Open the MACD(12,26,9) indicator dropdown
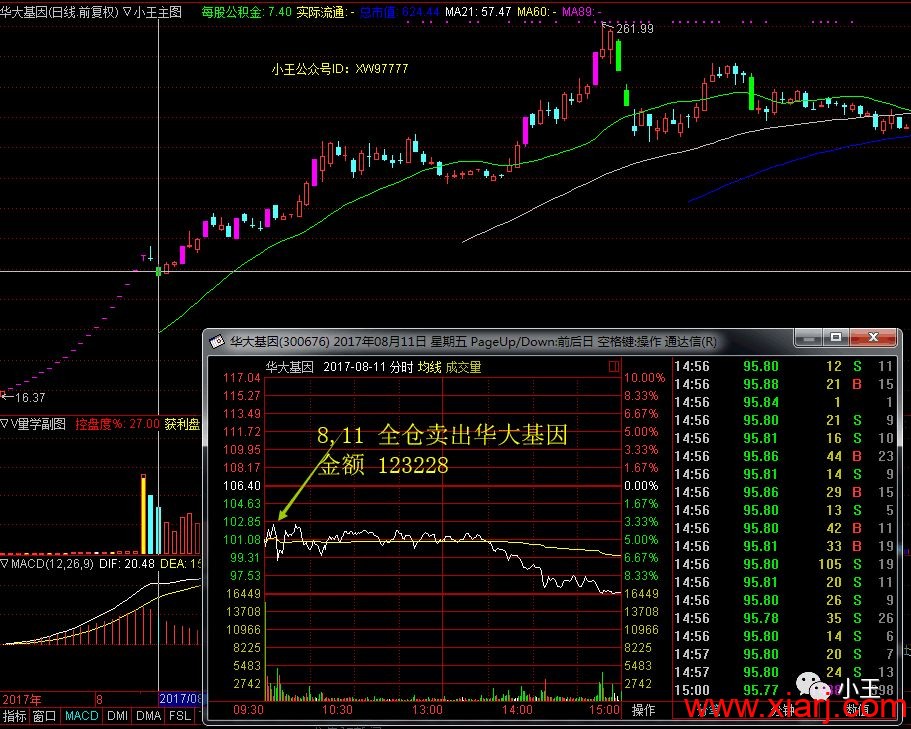This screenshot has height=729, width=911. 5,563
